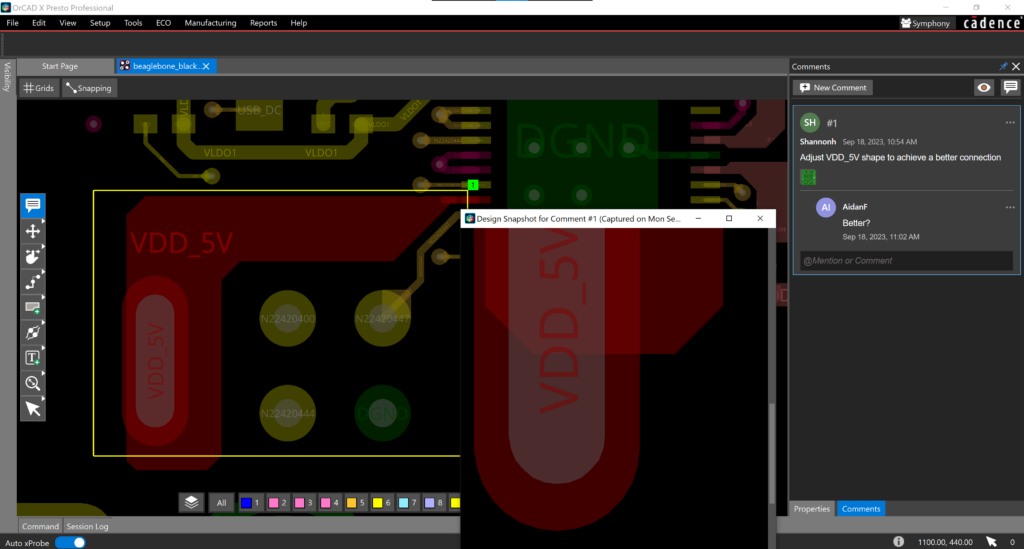Screen dimensions: 1024x549
Task: Open the Command tab
Action: click(x=40, y=526)
